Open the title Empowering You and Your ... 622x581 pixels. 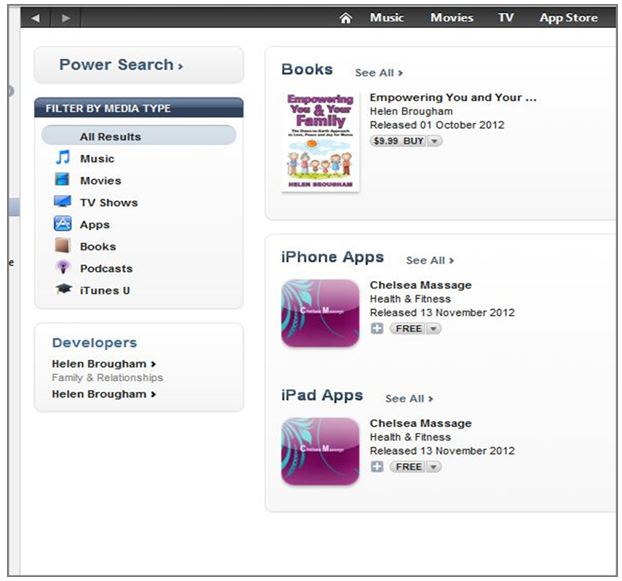tap(453, 98)
